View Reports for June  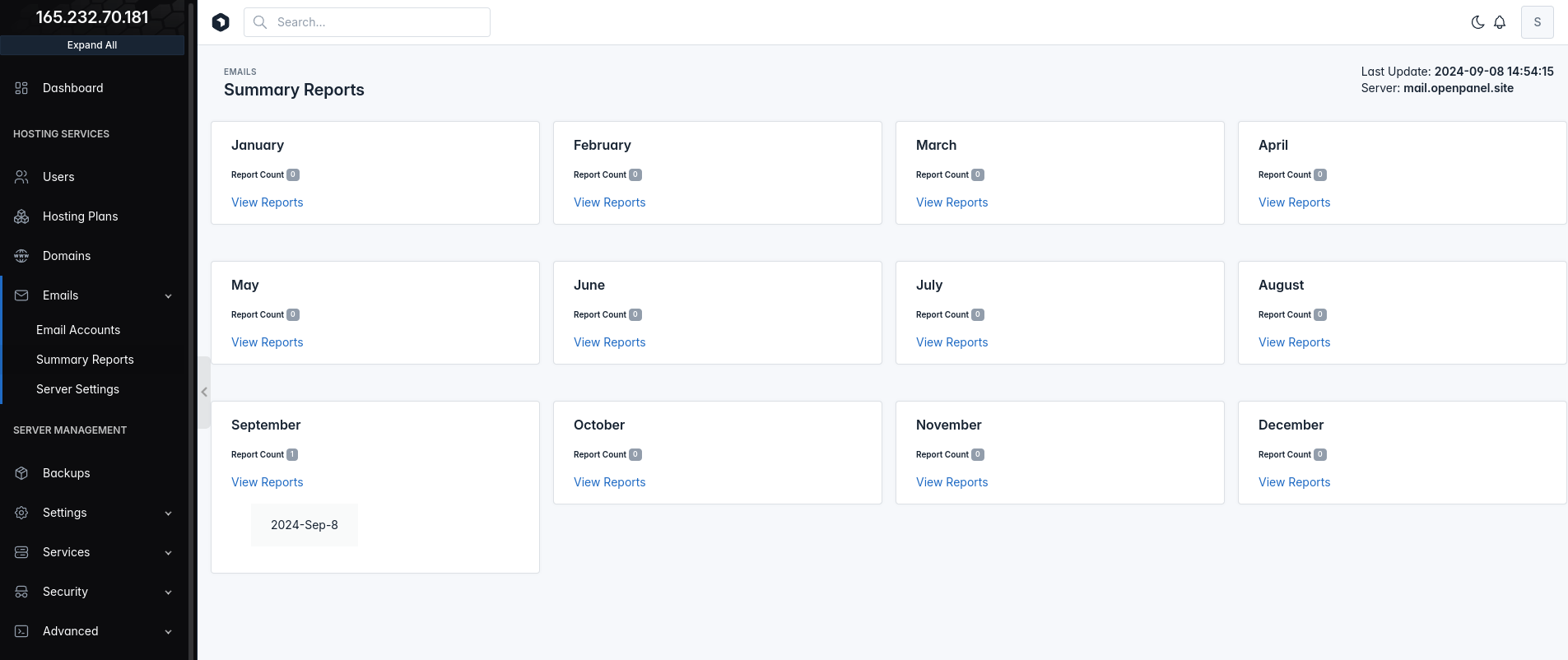(x=609, y=342)
